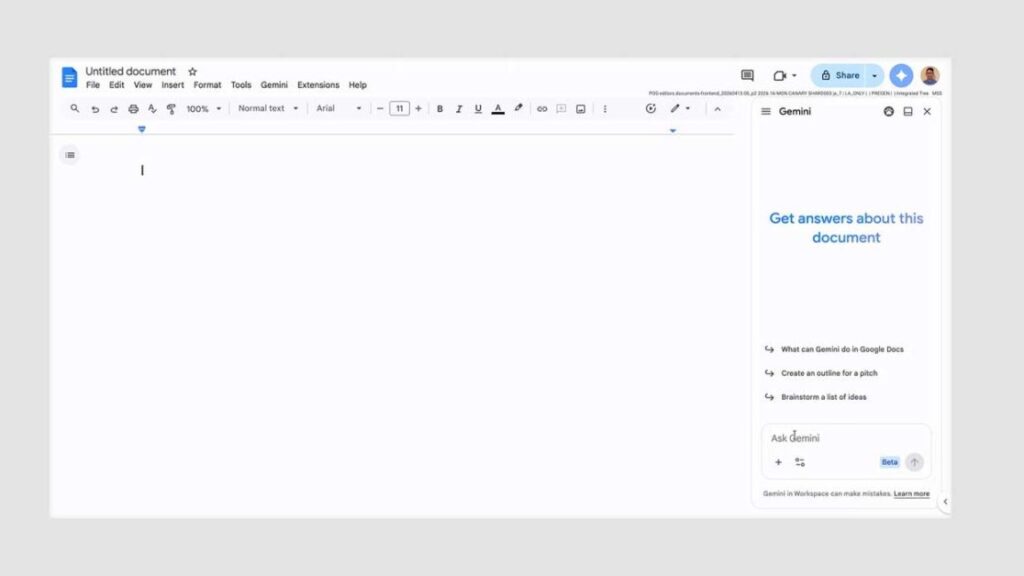1024x576 pixels.
Task: Select the paint format tool
Action: click(x=171, y=109)
